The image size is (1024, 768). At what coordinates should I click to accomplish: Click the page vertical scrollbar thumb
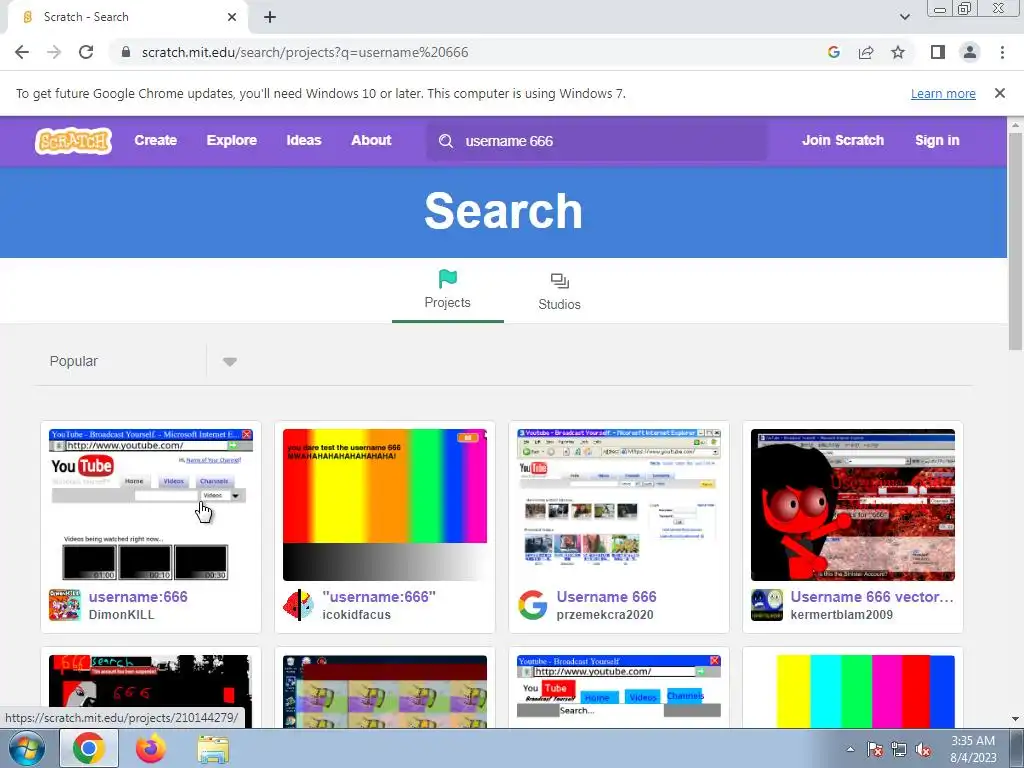point(1015,242)
